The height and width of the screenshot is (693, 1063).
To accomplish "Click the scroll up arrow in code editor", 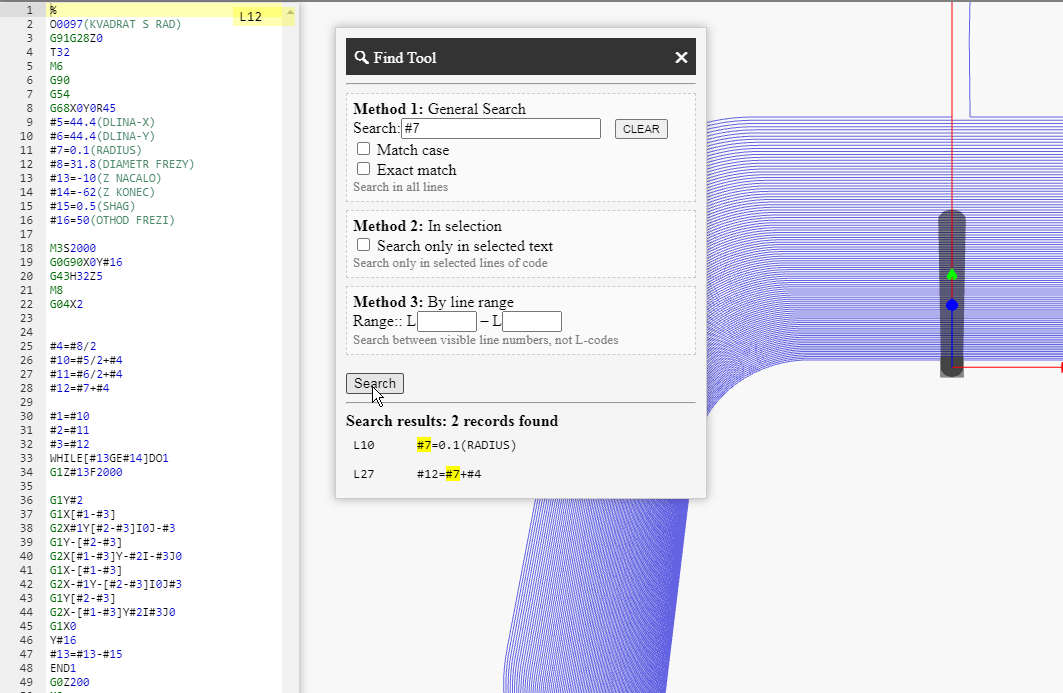I will 290,12.
